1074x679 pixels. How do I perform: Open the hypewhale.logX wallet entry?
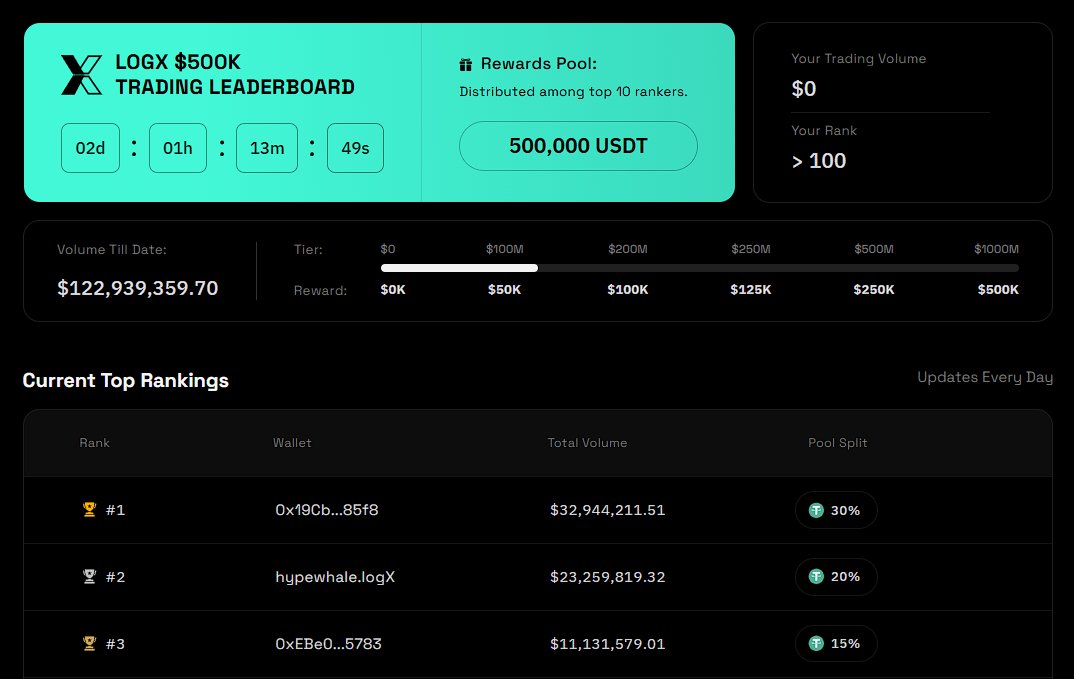(x=335, y=577)
